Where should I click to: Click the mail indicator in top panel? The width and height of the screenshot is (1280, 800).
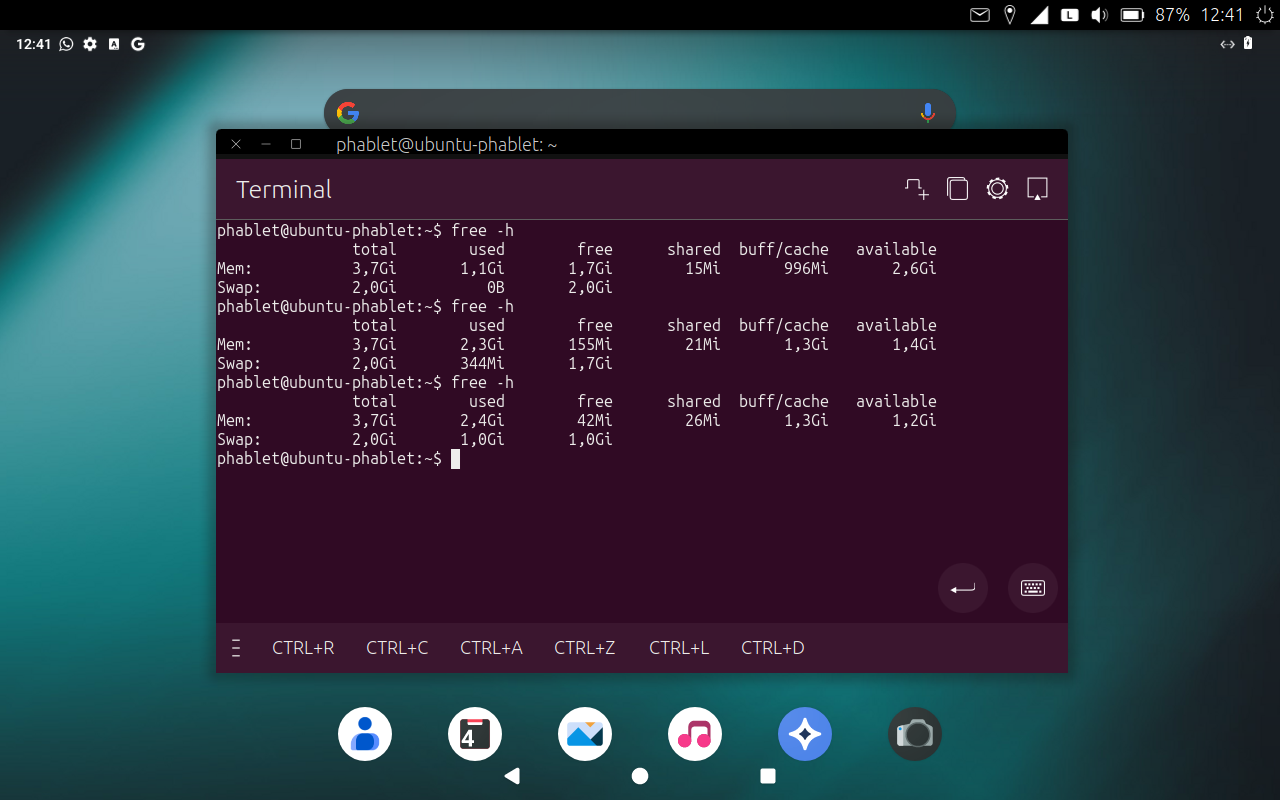[x=980, y=15]
